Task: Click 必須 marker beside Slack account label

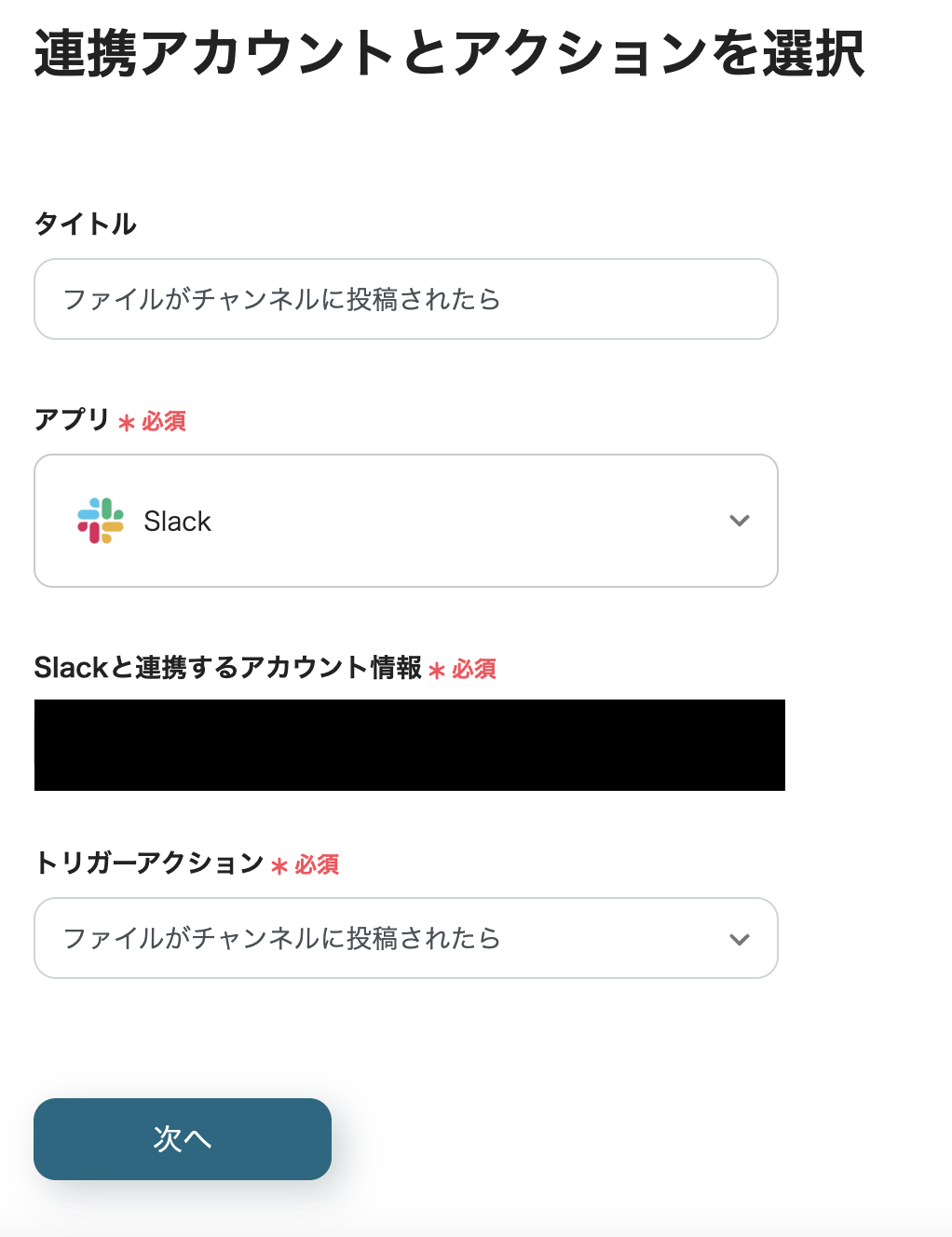Action: click(474, 670)
